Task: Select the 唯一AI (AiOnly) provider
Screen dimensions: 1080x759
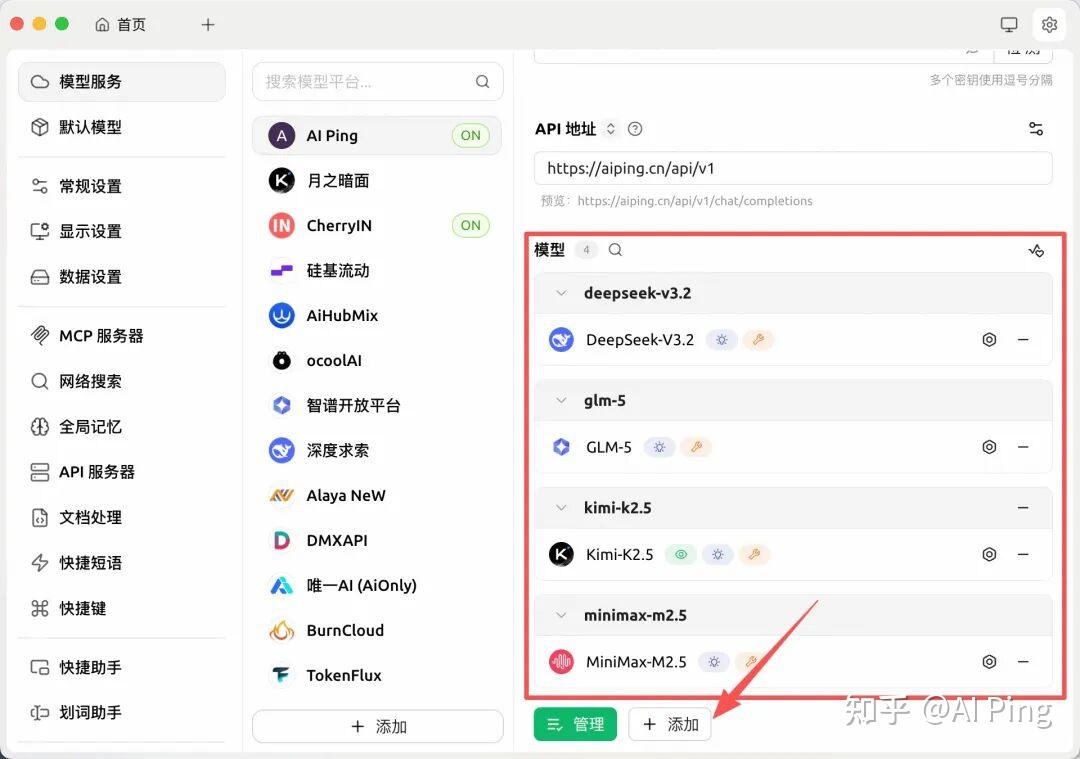Action: 377,585
